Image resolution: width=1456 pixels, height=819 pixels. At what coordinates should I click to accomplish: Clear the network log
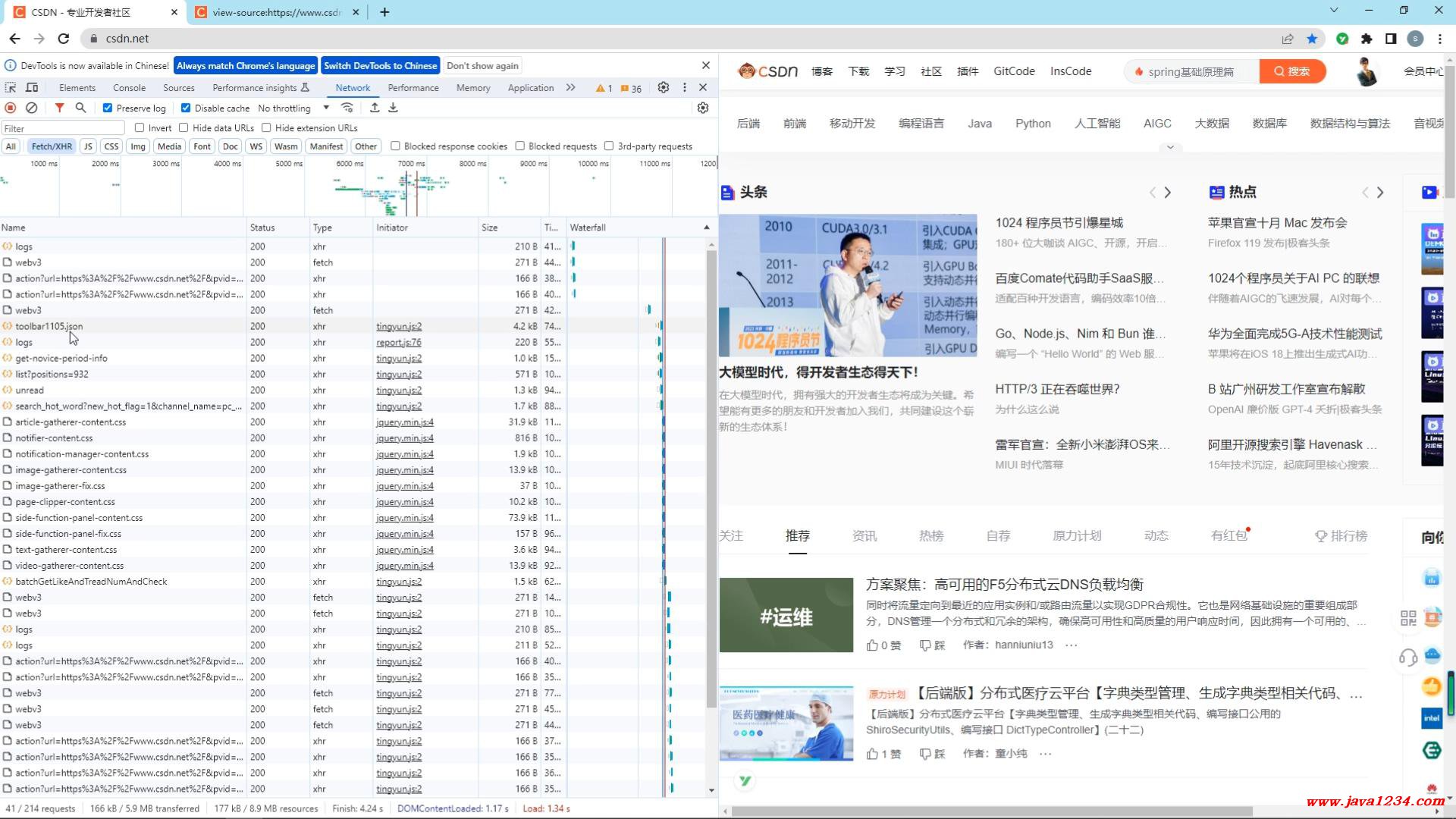click(x=32, y=108)
